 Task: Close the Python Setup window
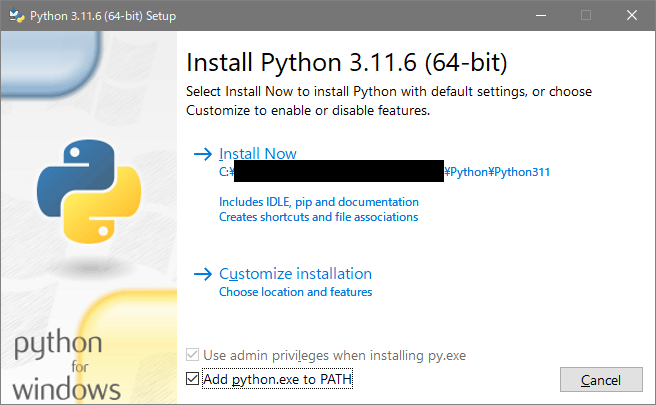coord(632,15)
